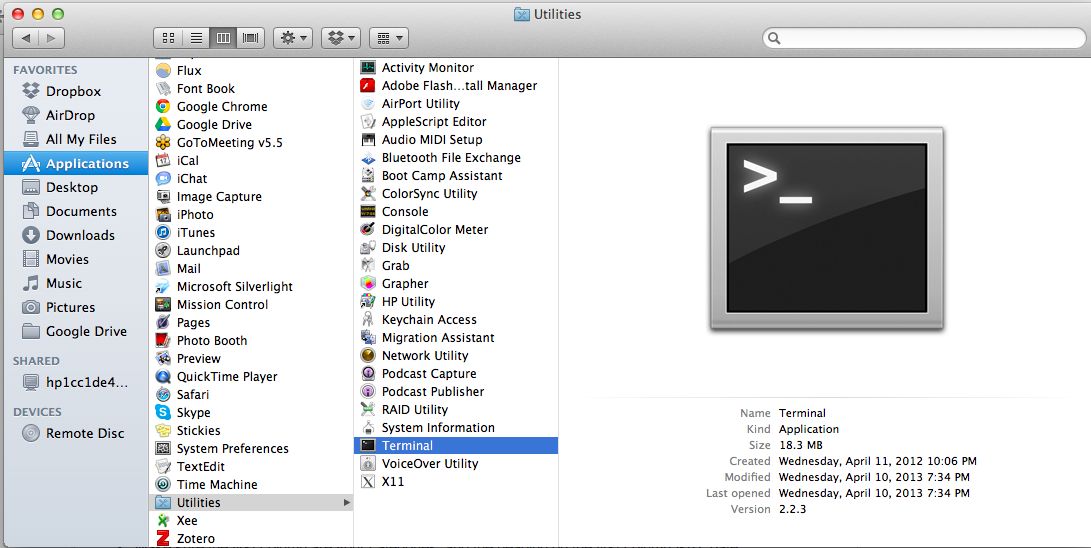The width and height of the screenshot is (1091, 548).
Task: Switch to icon view mode
Action: pos(168,38)
